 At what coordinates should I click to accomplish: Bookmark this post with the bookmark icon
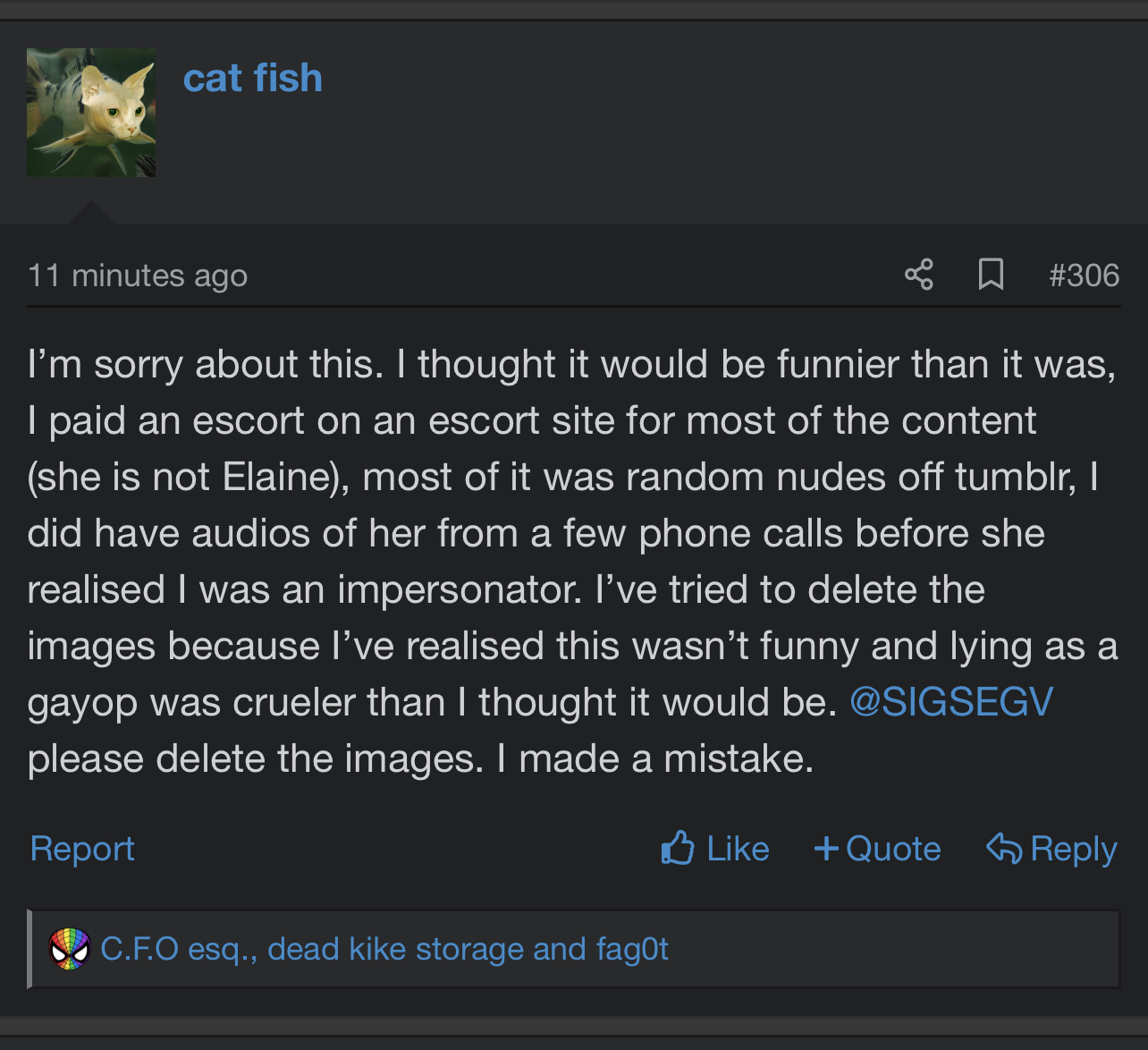click(991, 275)
